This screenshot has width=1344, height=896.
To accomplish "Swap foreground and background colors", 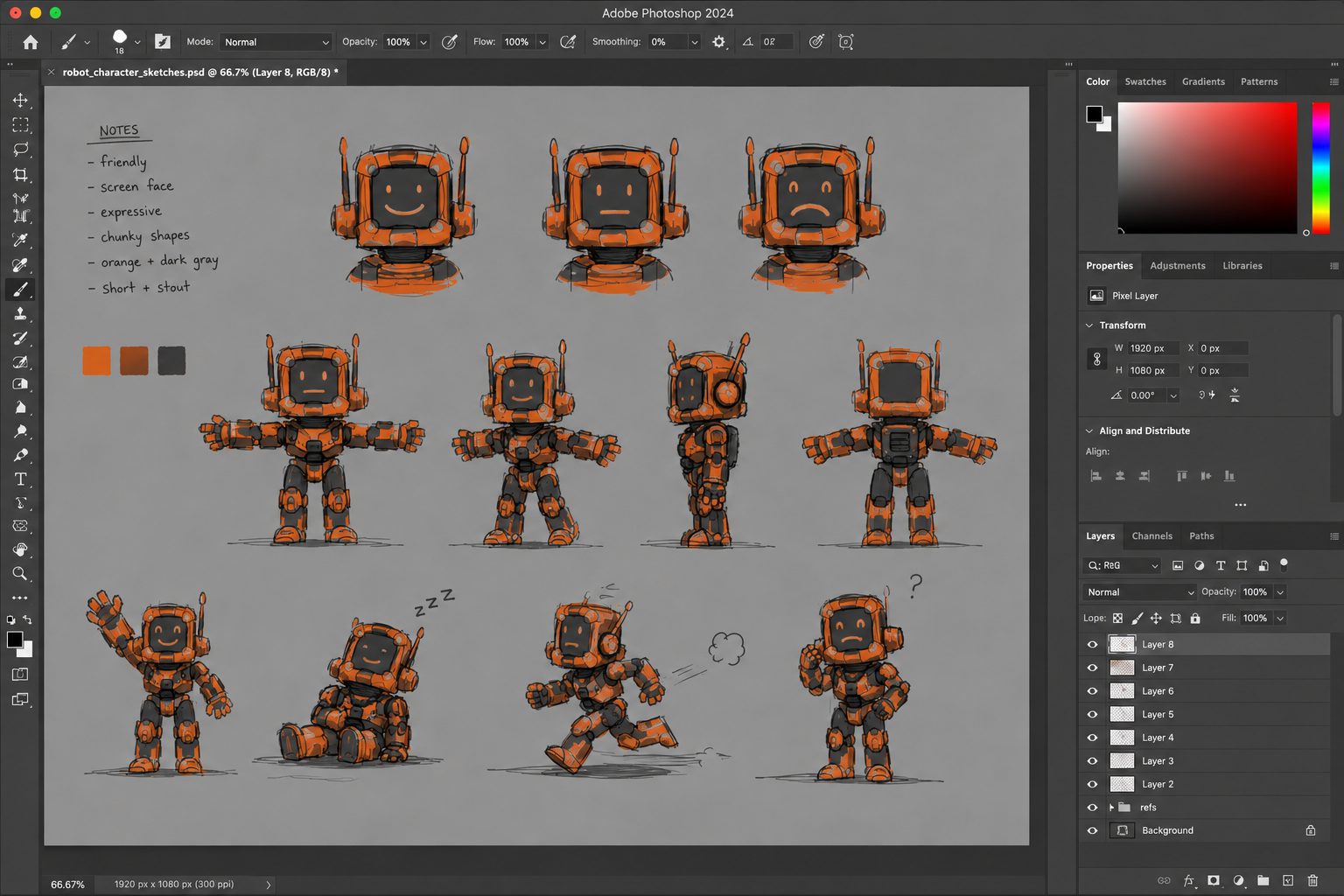I will click(27, 619).
